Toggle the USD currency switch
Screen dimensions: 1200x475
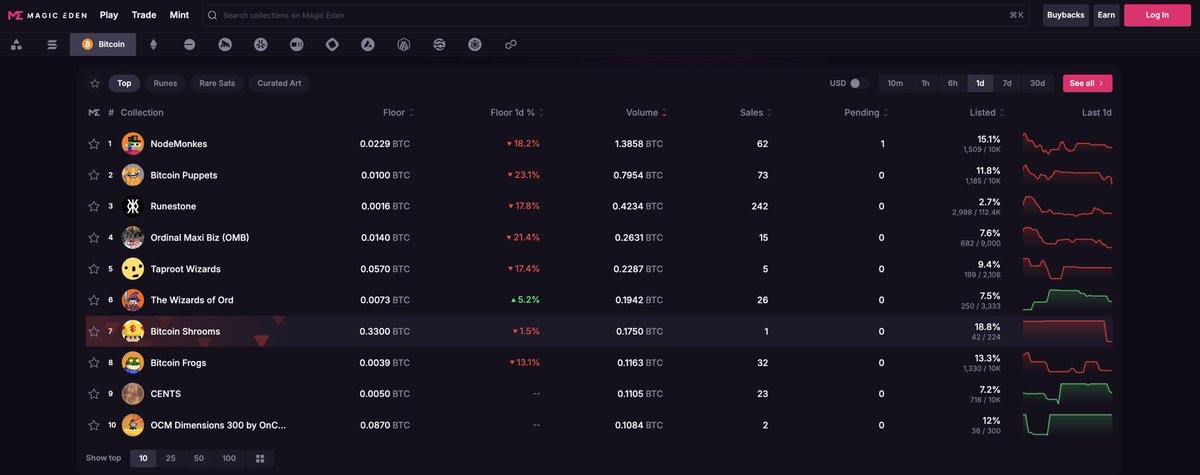pyautogui.click(x=859, y=83)
